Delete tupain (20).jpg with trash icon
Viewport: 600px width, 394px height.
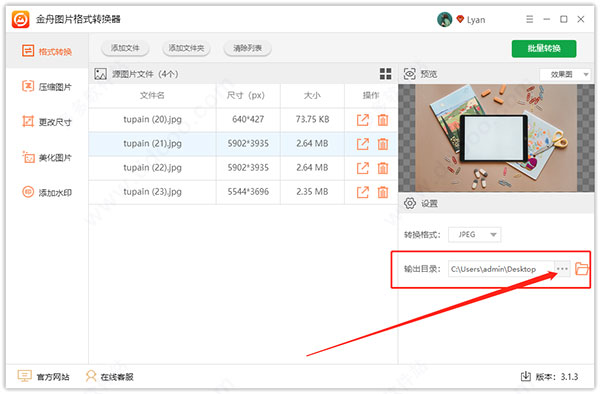[x=383, y=120]
